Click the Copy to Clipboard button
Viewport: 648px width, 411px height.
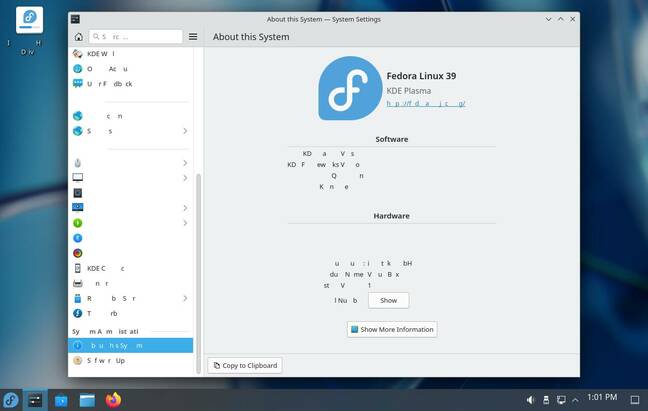tap(245, 366)
